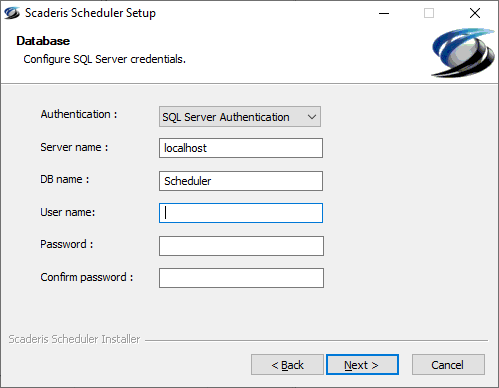Proceed using the Next button

point(362,365)
